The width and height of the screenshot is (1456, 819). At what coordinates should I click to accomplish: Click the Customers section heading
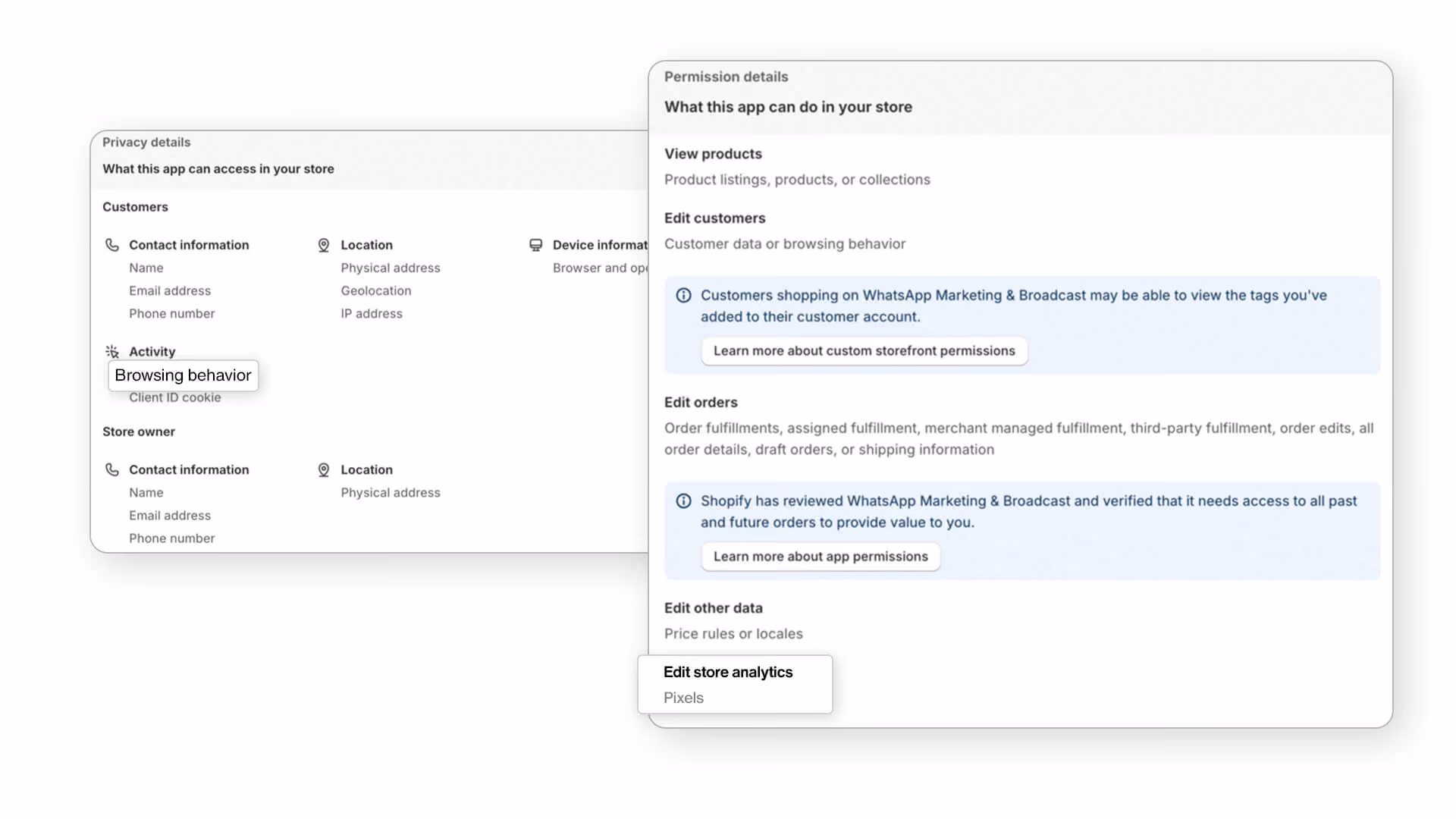point(135,206)
